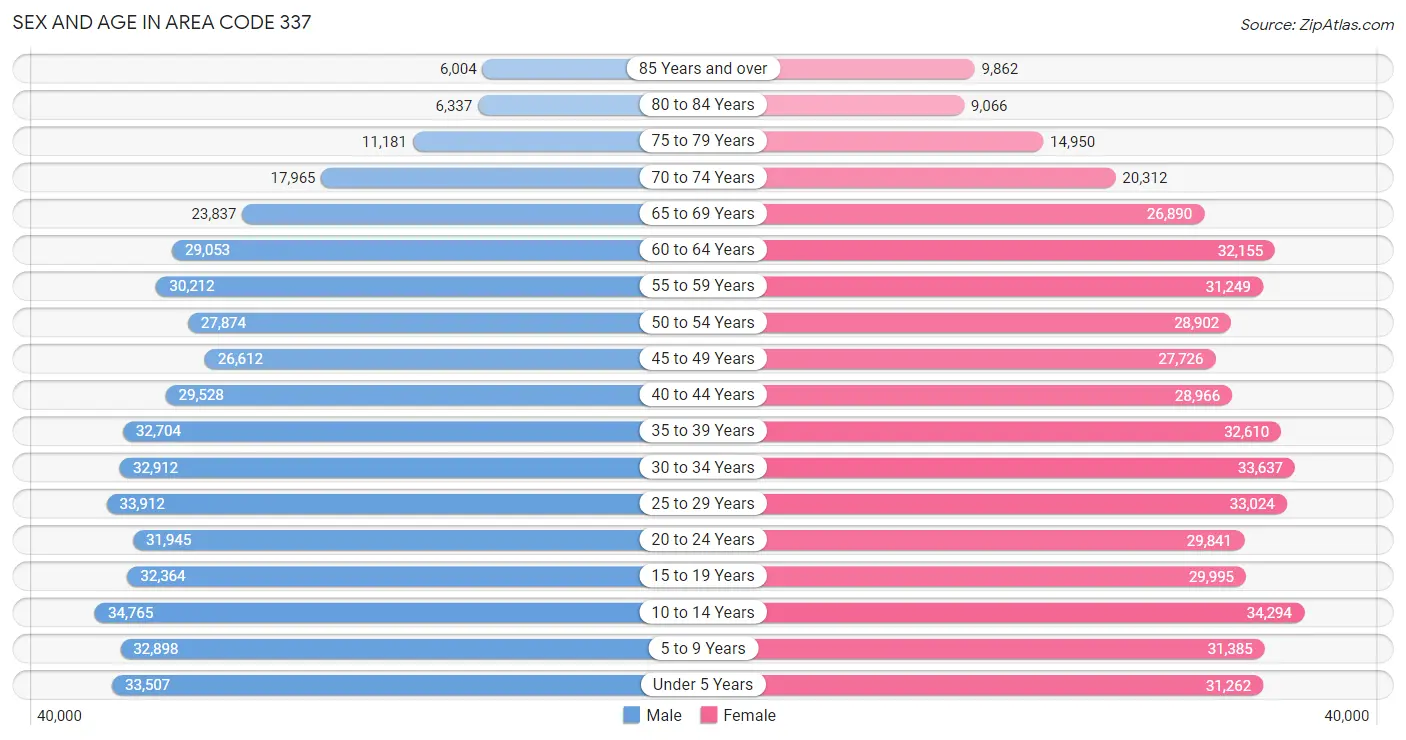The image size is (1406, 740).
Task: Select the 40 to 44 Years label
Action: point(703,394)
